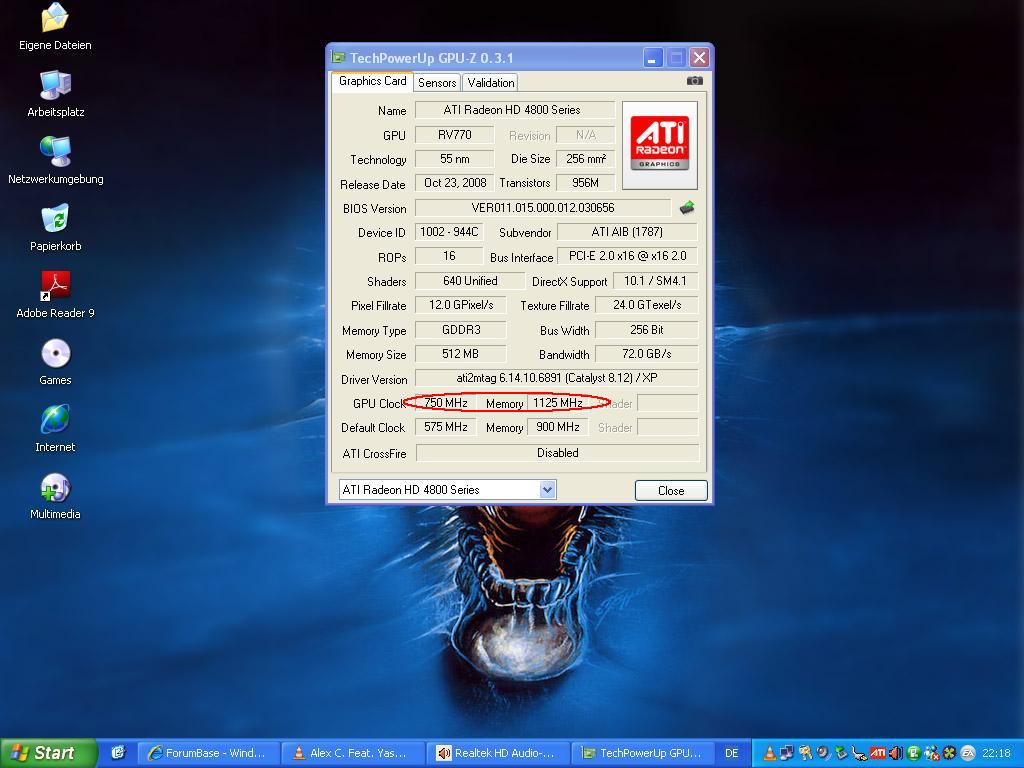Click the Shaders value 640 Unified
1024x768 pixels.
(470, 281)
